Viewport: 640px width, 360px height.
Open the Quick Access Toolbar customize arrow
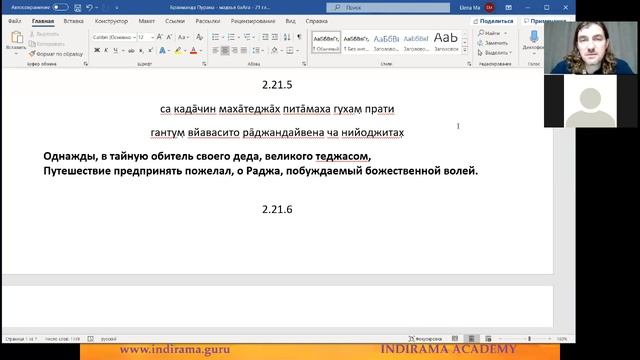(117, 8)
